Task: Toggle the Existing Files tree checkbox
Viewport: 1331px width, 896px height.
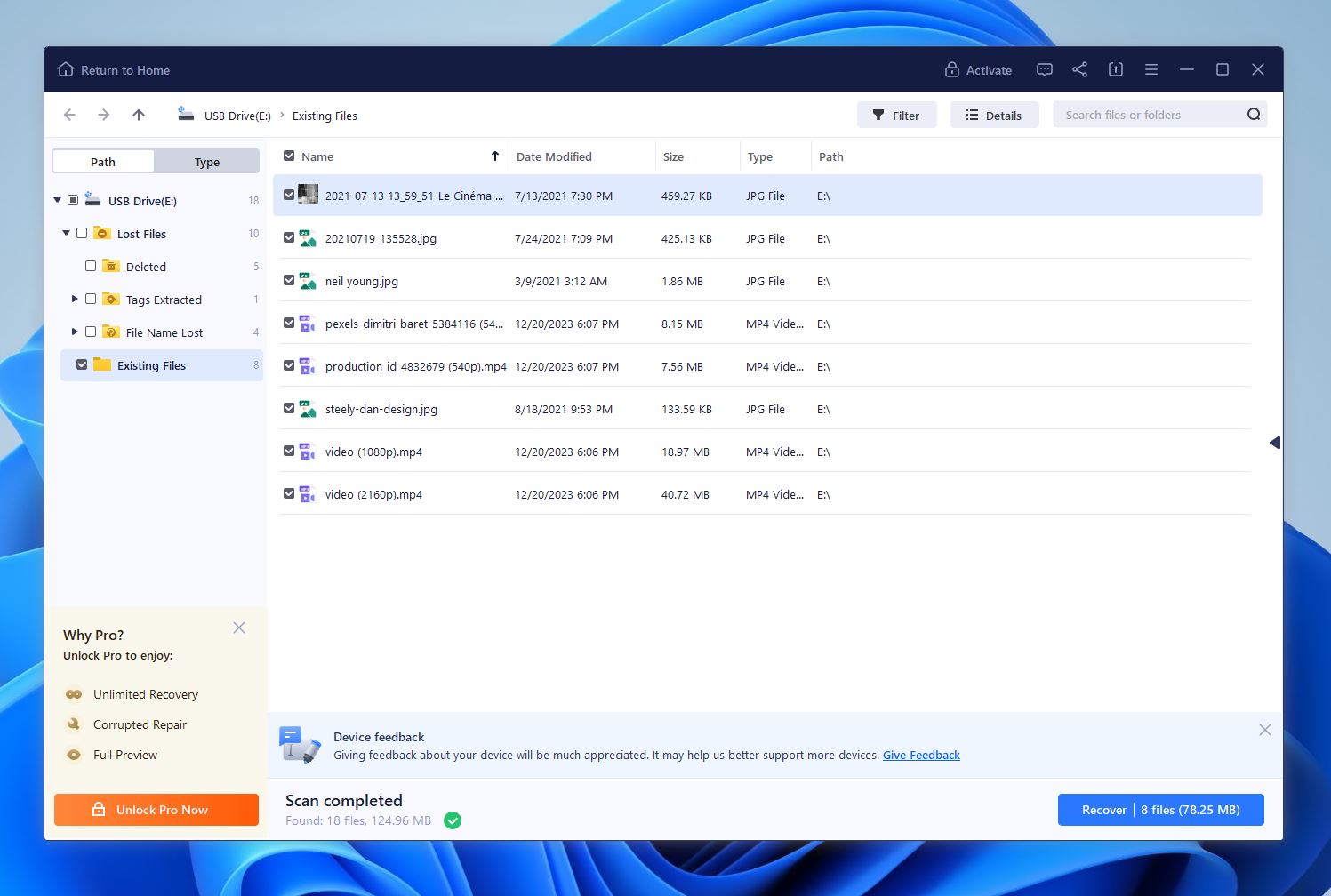Action: [x=82, y=364]
